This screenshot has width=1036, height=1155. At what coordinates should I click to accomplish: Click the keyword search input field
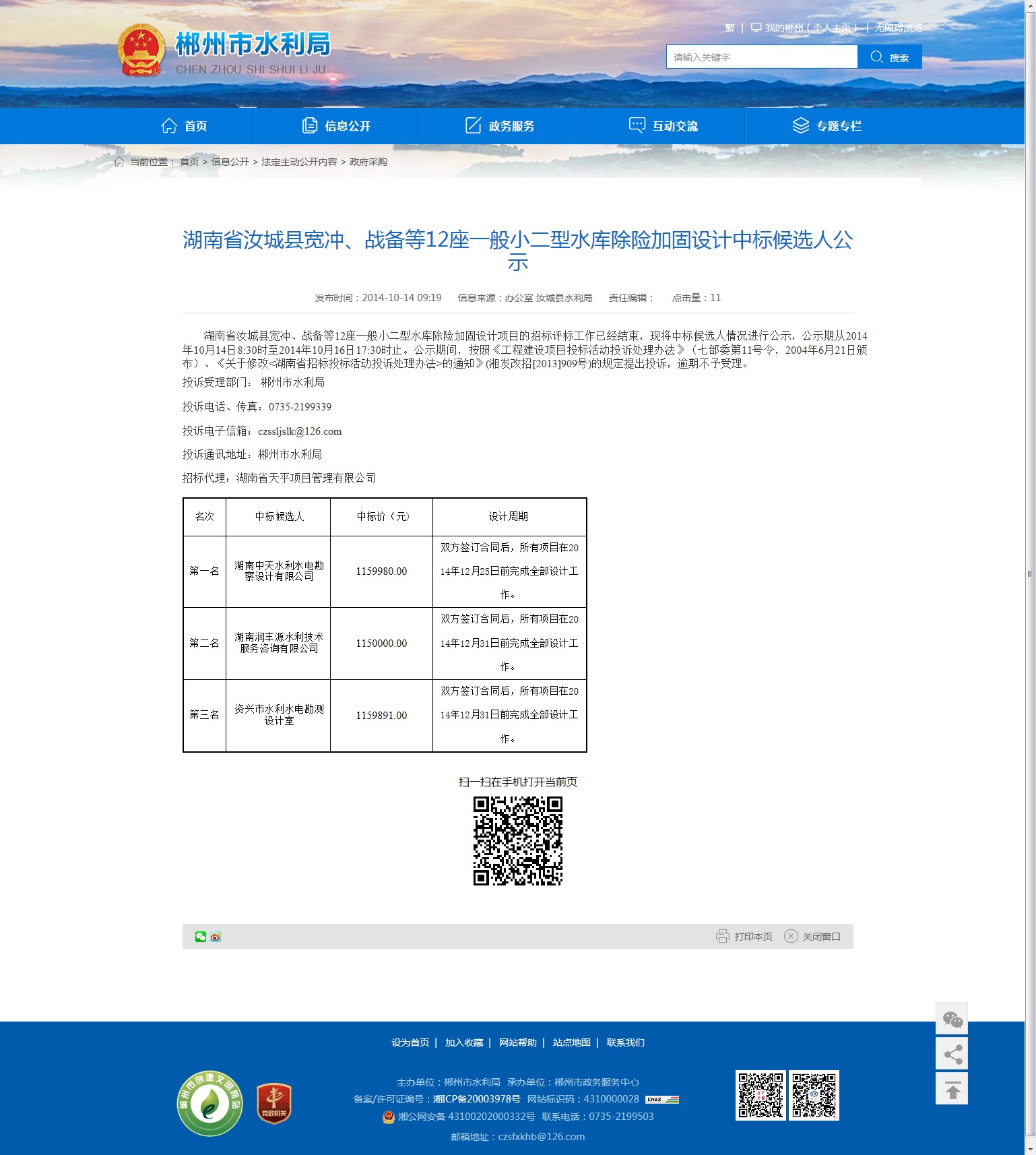pyautogui.click(x=761, y=57)
